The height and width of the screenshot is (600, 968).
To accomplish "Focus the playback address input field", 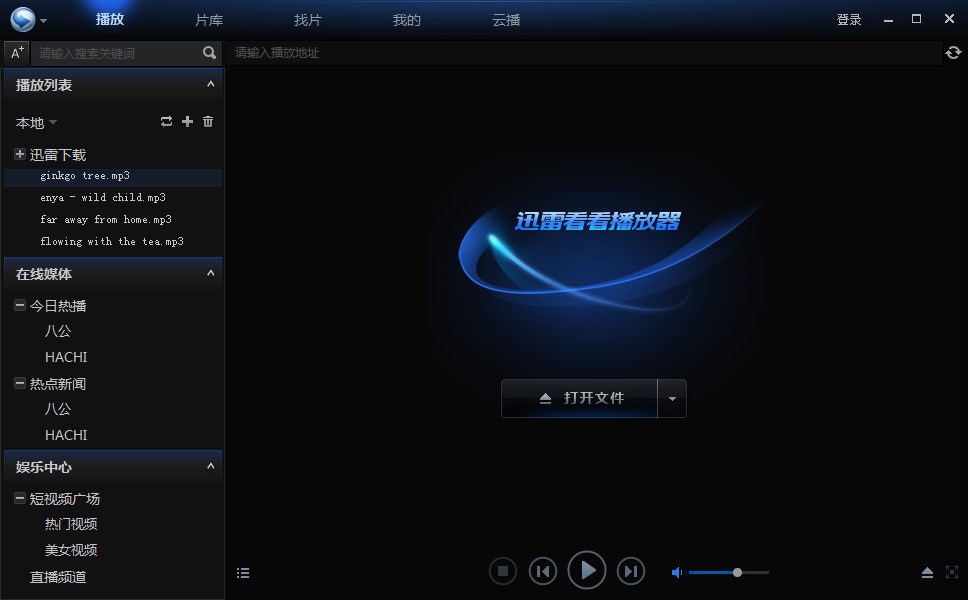I will coord(583,53).
